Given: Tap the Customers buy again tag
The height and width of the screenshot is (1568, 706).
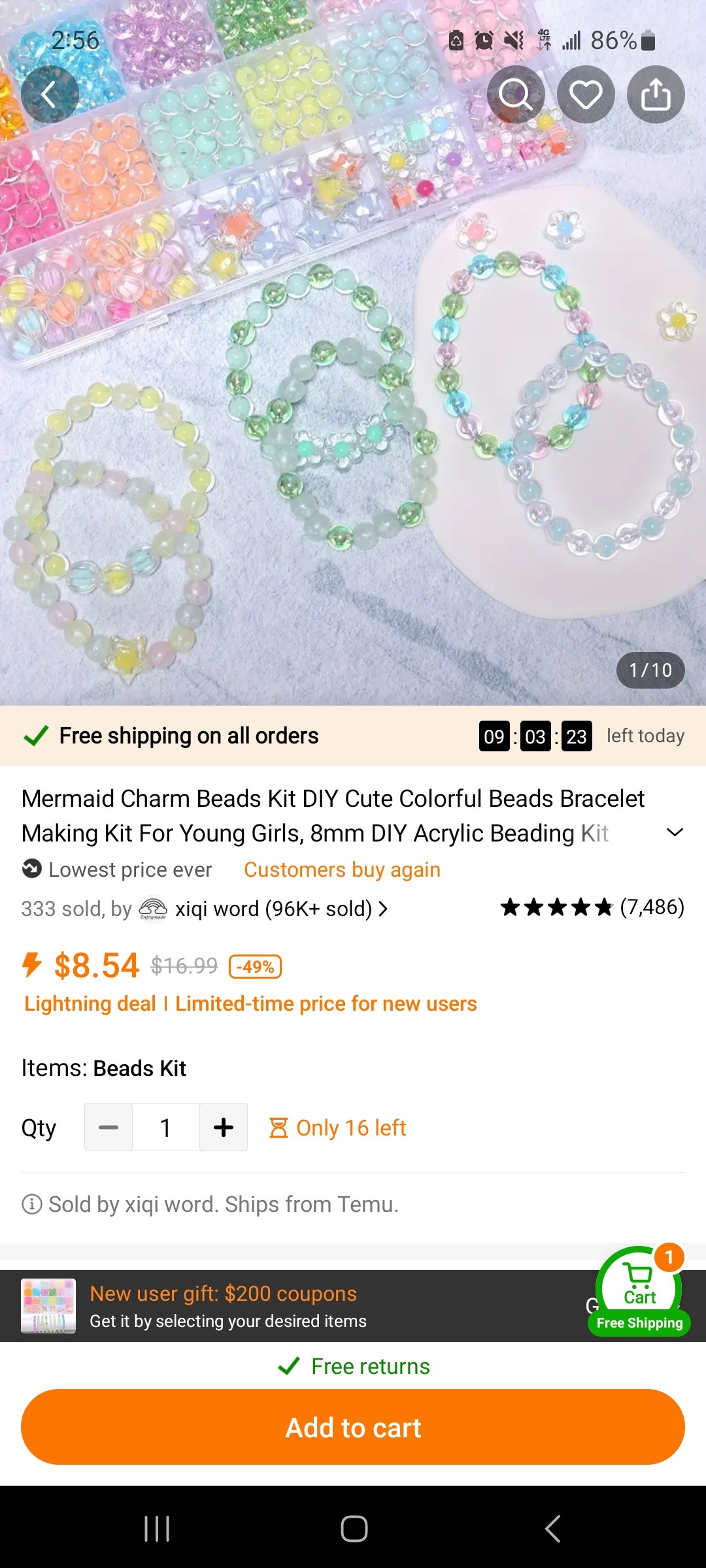Looking at the screenshot, I should pos(342,870).
